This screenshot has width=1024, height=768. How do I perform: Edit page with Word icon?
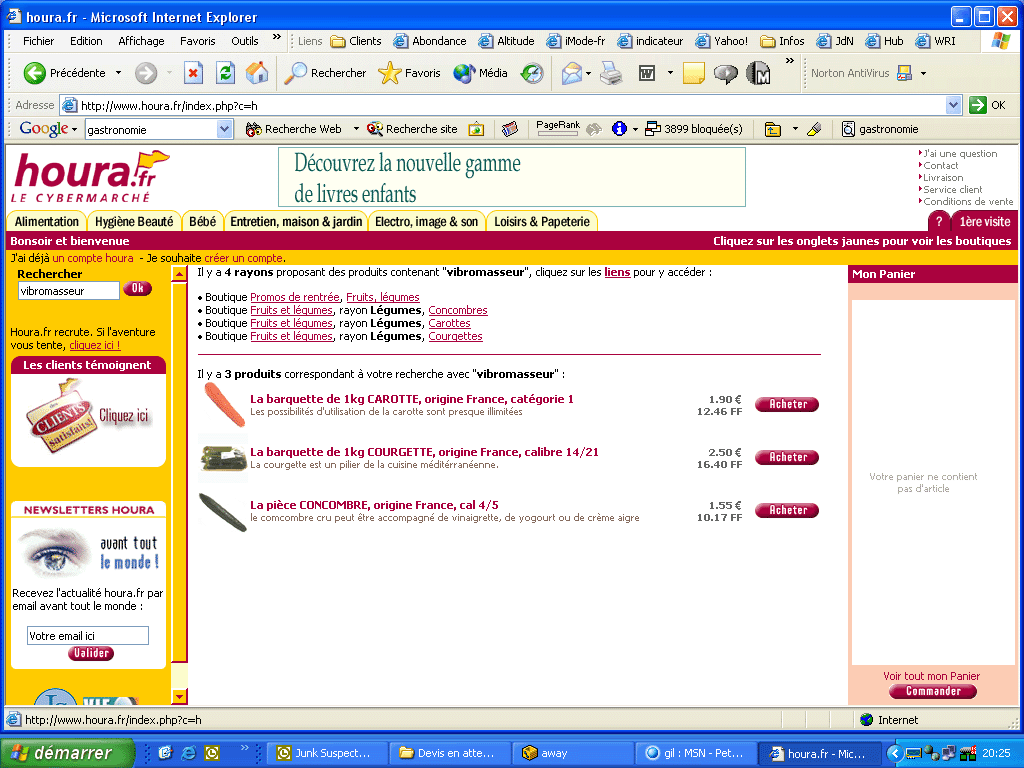647,73
